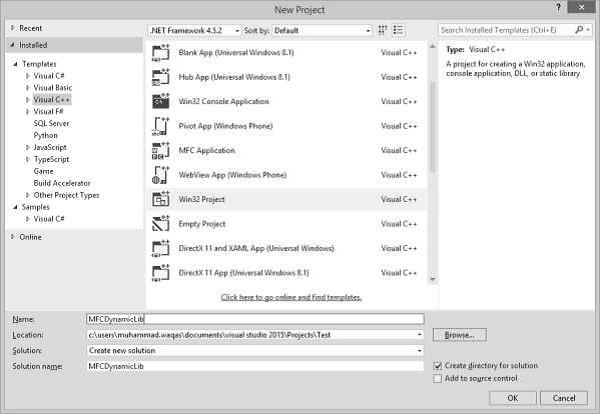The width and height of the screenshot is (600, 414).
Task: Click the Browse... button
Action: coord(460,335)
